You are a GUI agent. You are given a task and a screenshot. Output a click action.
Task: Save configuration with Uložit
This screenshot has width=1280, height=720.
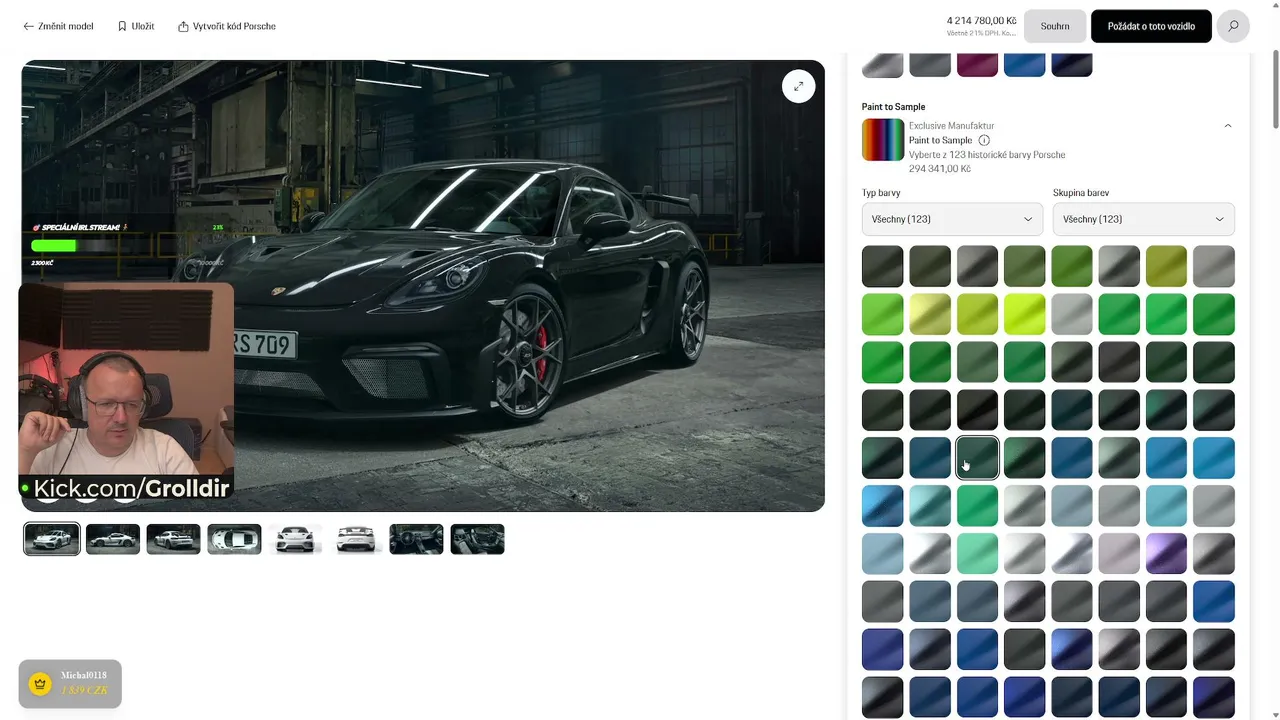[x=136, y=26]
